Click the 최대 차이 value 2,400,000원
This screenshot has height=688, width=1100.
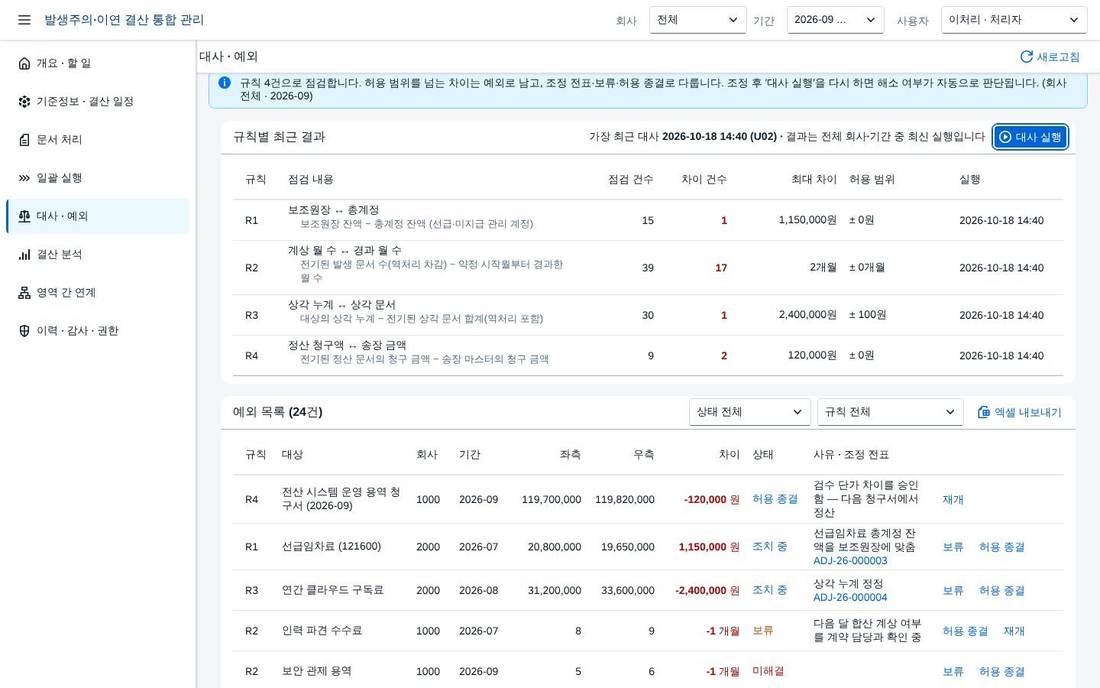click(807, 315)
